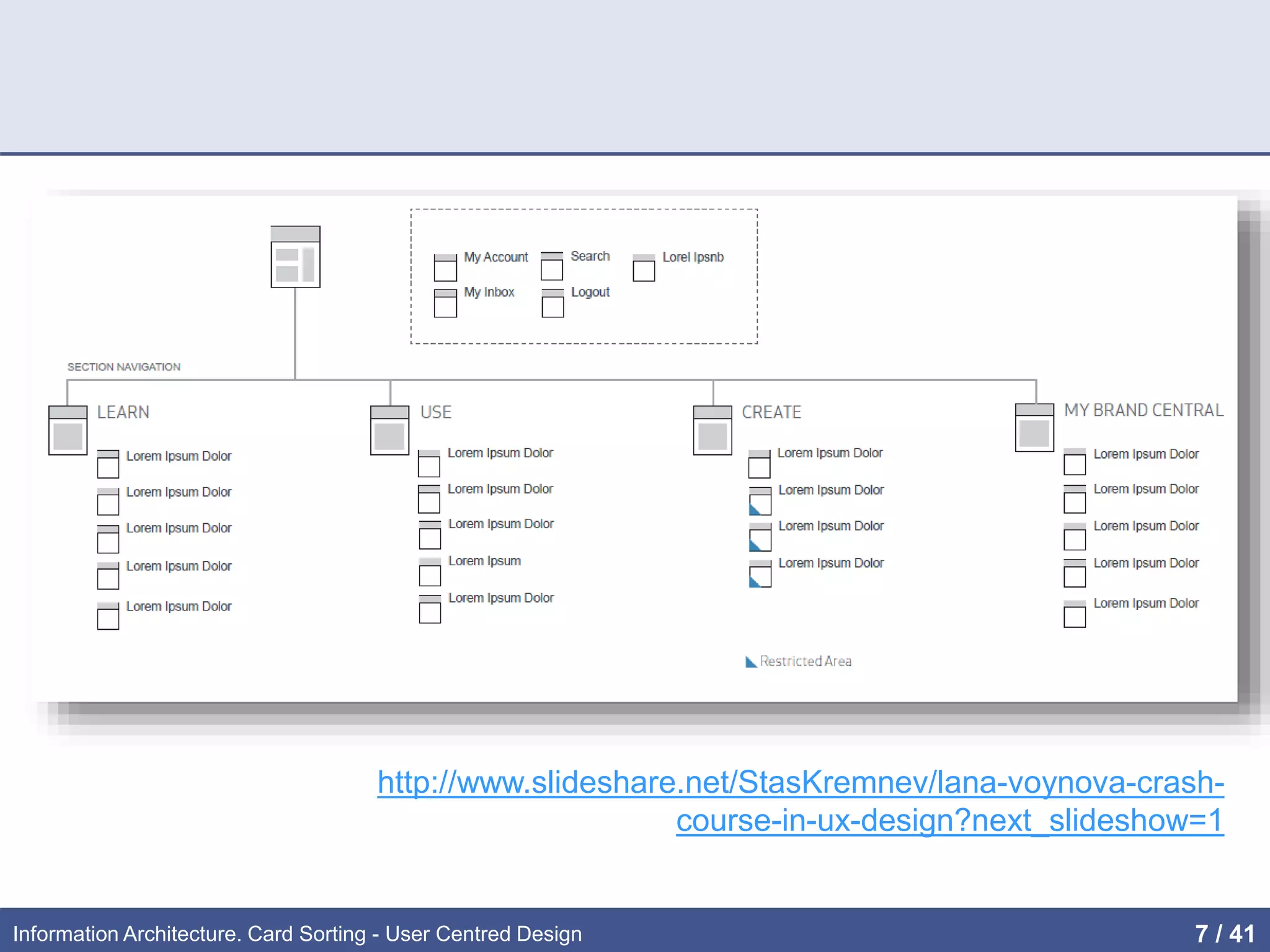Click the Lorel Ipsnb page icon

point(644,268)
